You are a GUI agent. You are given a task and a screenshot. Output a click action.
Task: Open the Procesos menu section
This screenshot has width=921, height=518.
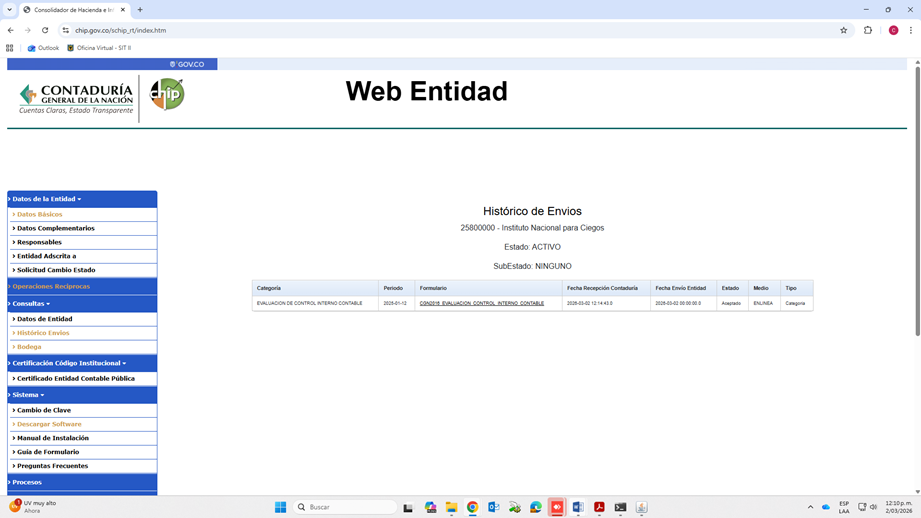(x=82, y=482)
